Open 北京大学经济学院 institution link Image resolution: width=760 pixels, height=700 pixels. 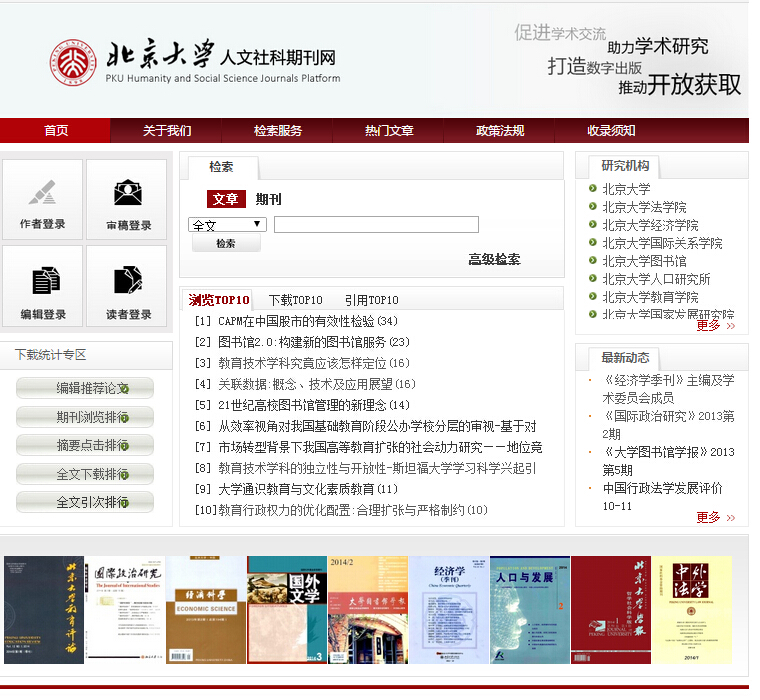(650, 225)
